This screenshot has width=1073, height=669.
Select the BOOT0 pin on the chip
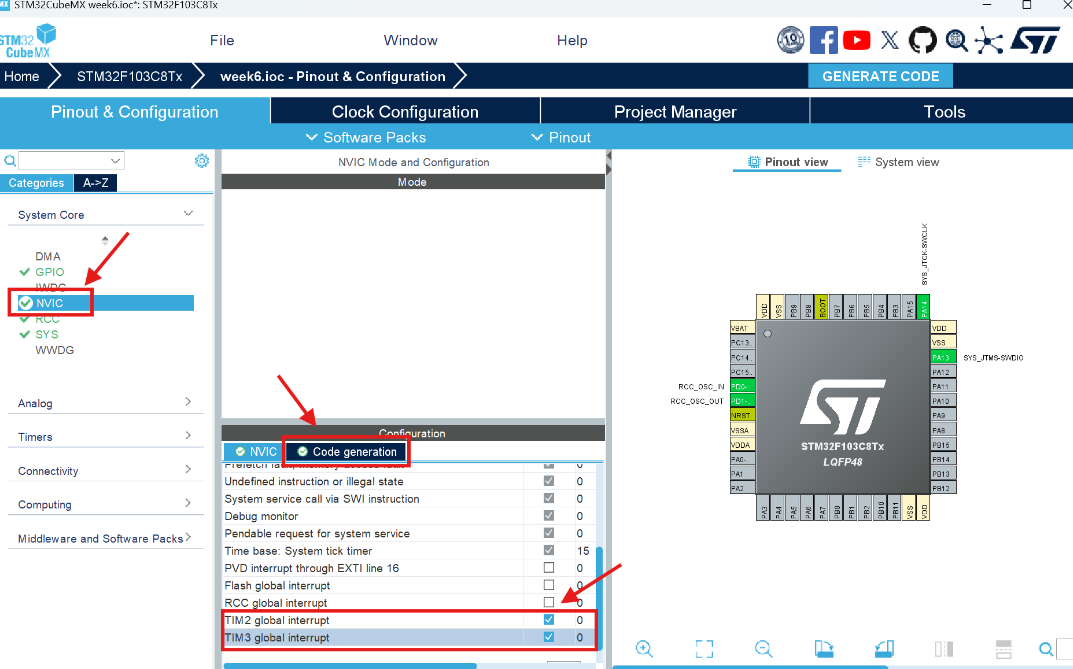coord(822,307)
